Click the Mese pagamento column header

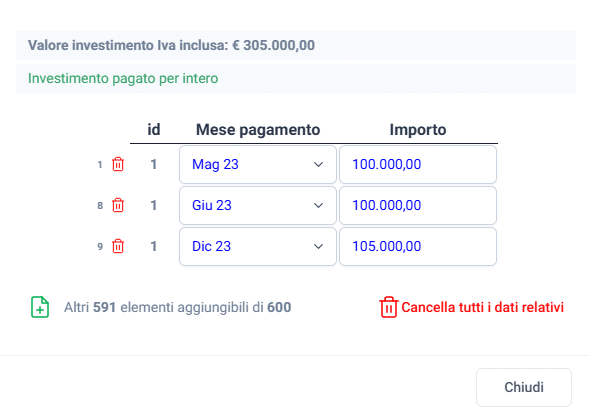tap(258, 130)
